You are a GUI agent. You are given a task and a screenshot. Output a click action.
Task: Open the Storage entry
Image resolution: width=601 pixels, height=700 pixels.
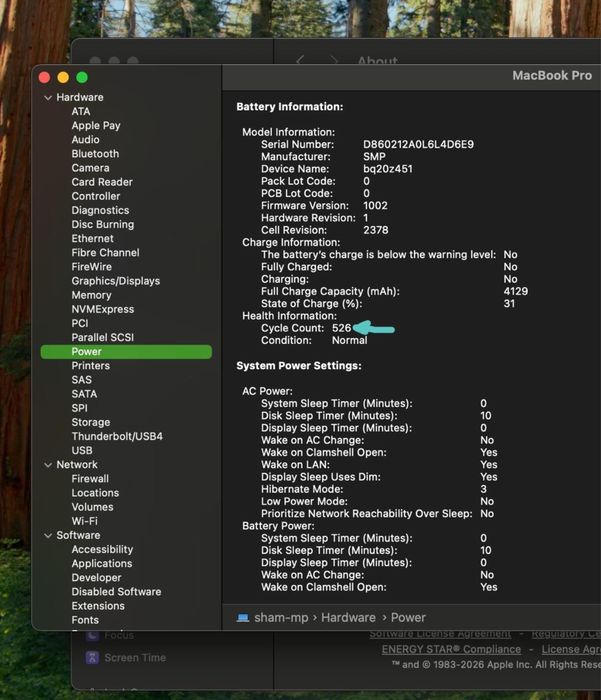tap(91, 422)
